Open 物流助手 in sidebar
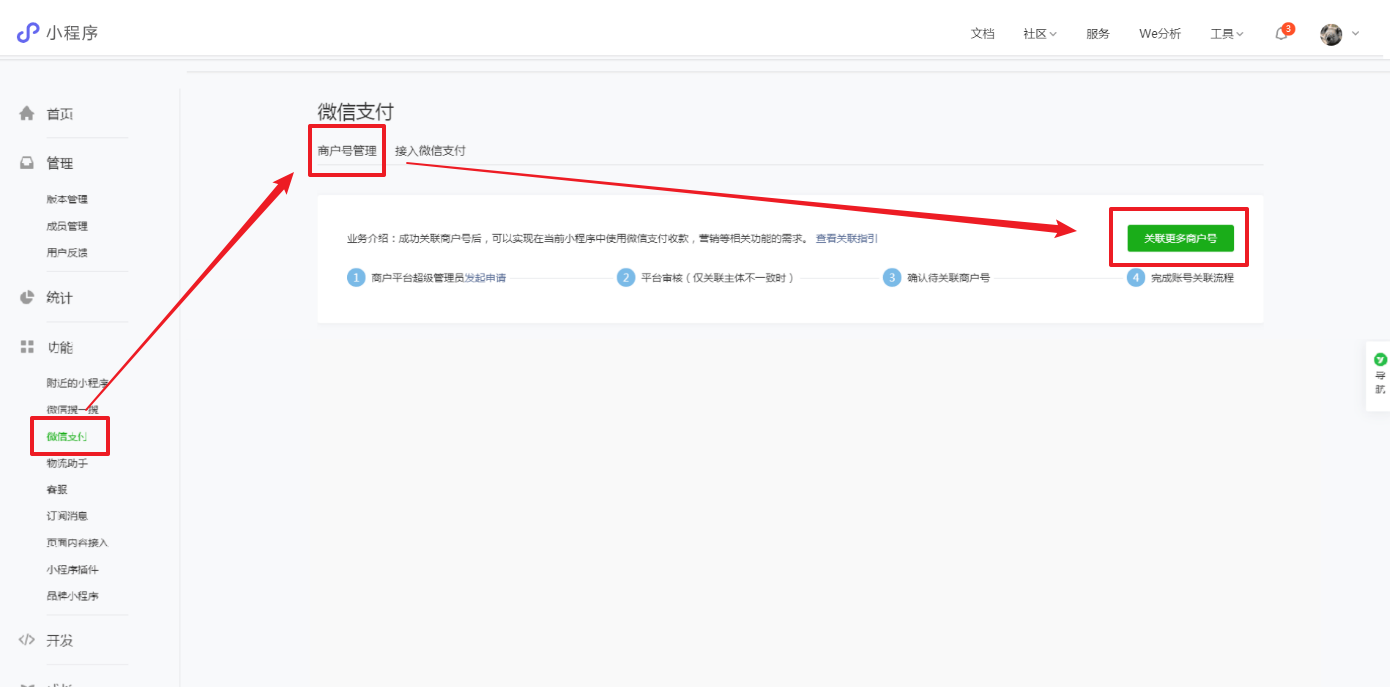 67,464
